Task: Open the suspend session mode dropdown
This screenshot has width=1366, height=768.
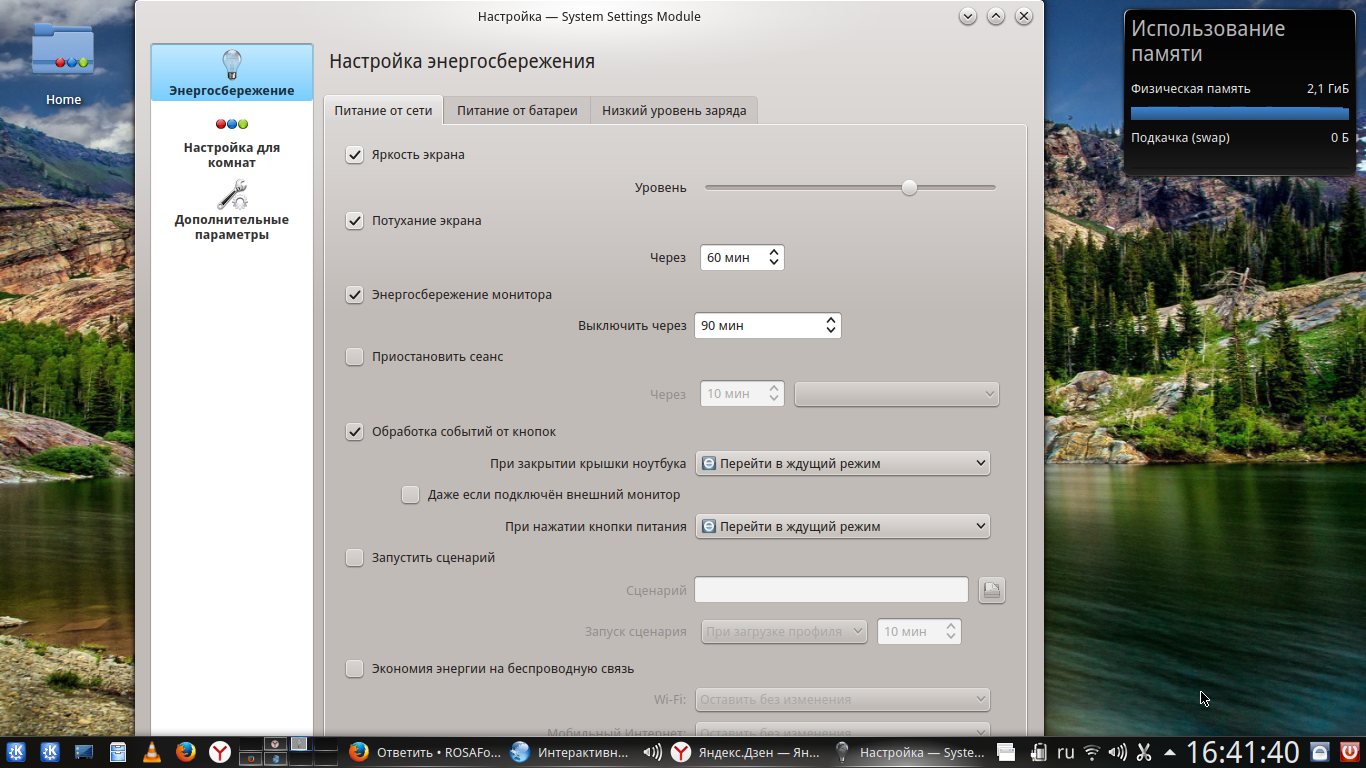Action: (896, 394)
